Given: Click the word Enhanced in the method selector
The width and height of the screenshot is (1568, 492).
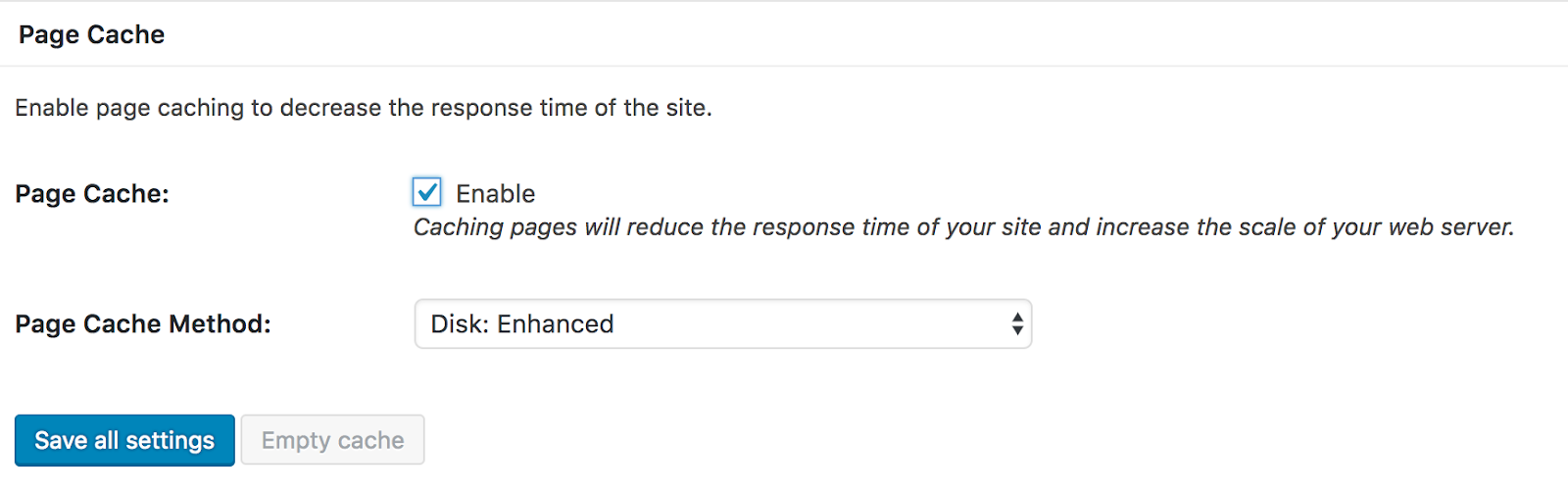Looking at the screenshot, I should click(556, 324).
